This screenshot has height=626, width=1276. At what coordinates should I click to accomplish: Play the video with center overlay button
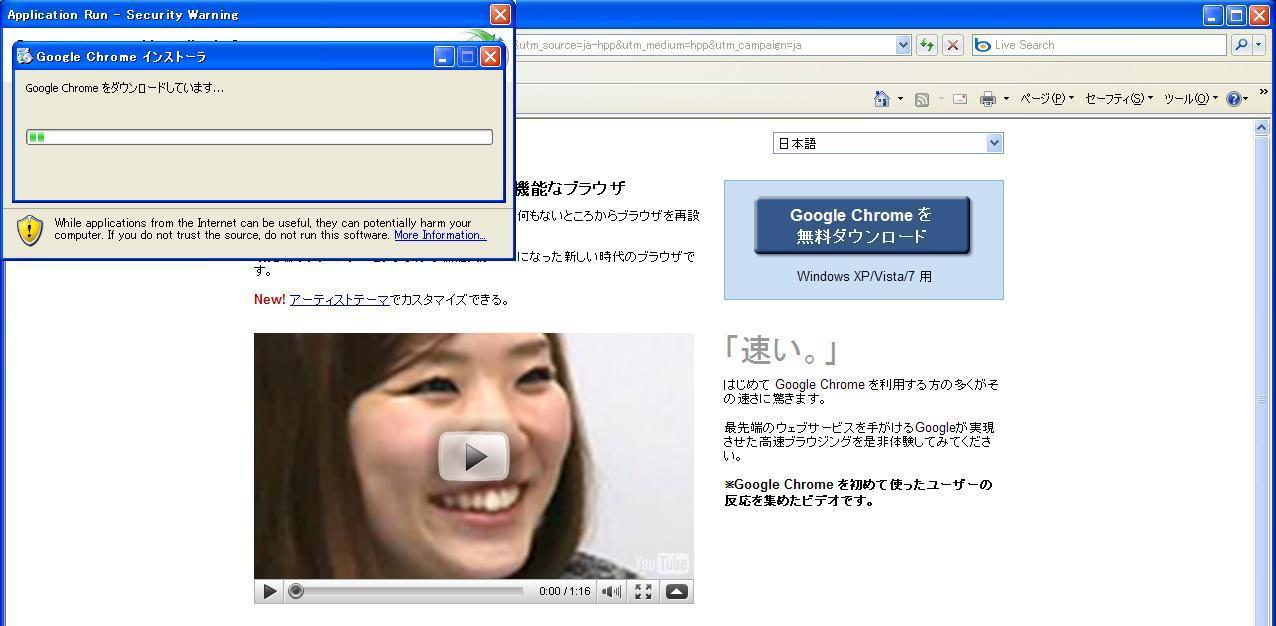coord(474,456)
